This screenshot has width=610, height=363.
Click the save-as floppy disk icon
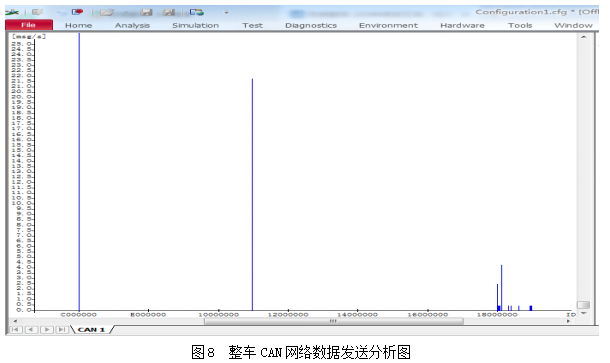(x=169, y=12)
